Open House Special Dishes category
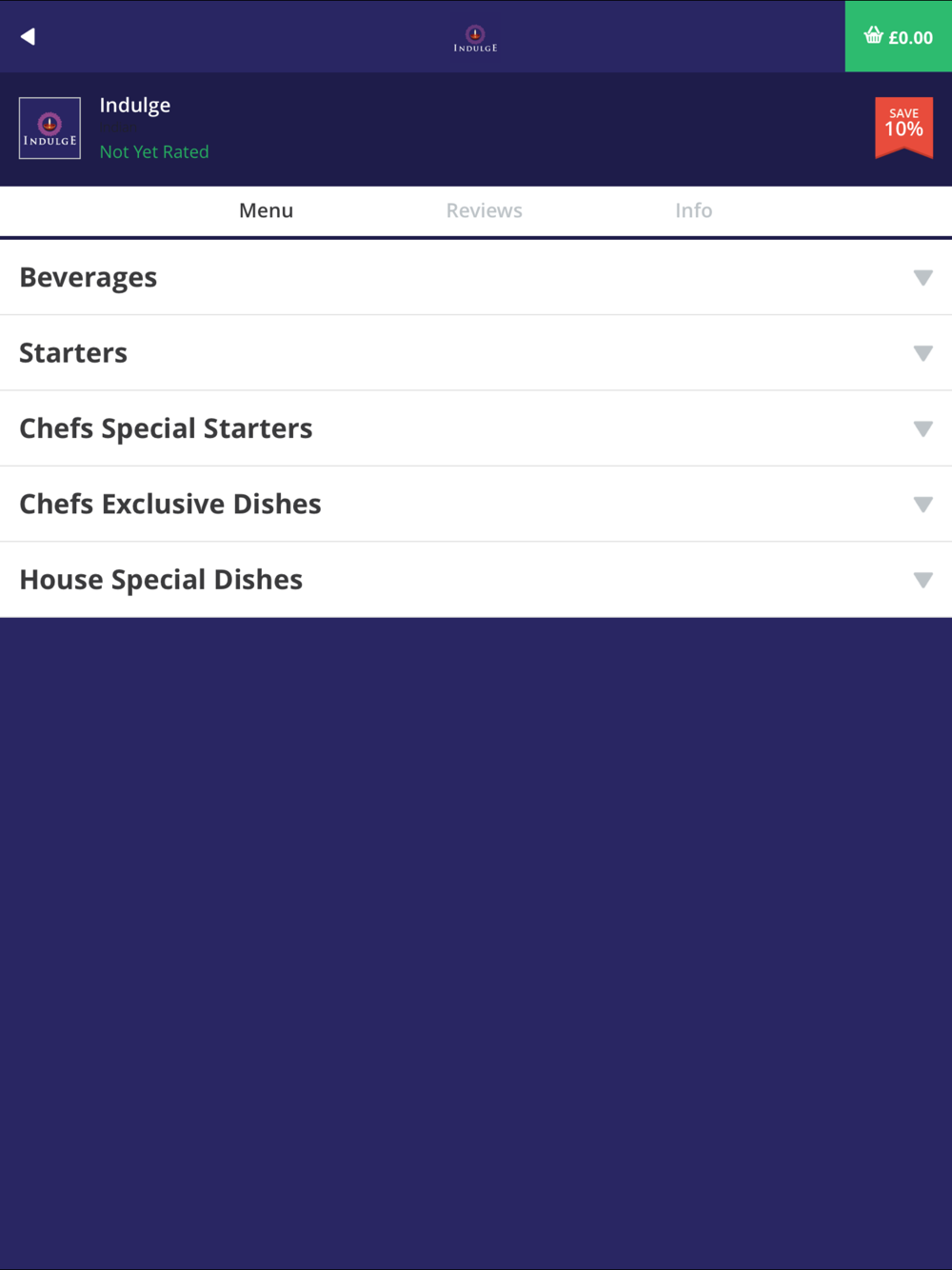 tap(476, 580)
